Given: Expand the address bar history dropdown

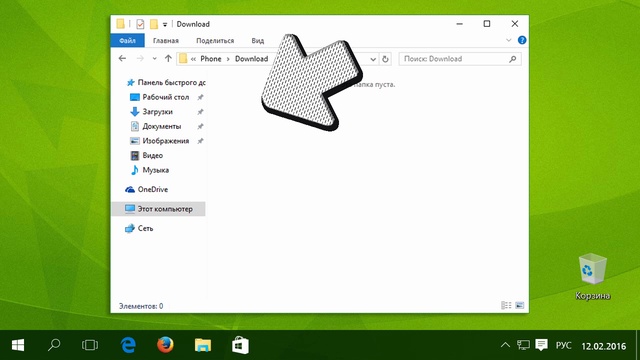Looking at the screenshot, I should (x=373, y=59).
